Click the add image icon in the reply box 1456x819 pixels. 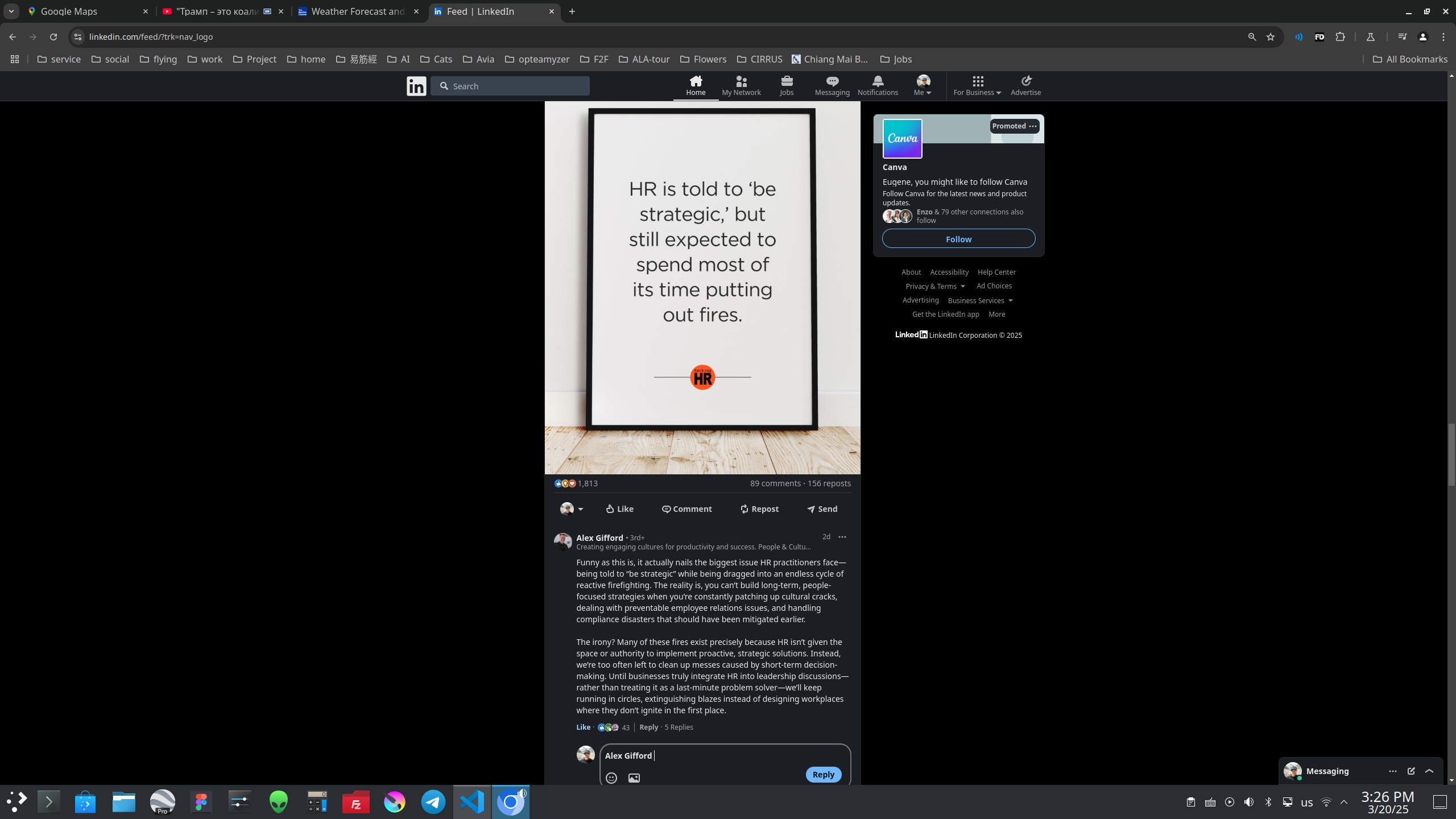coord(634,777)
